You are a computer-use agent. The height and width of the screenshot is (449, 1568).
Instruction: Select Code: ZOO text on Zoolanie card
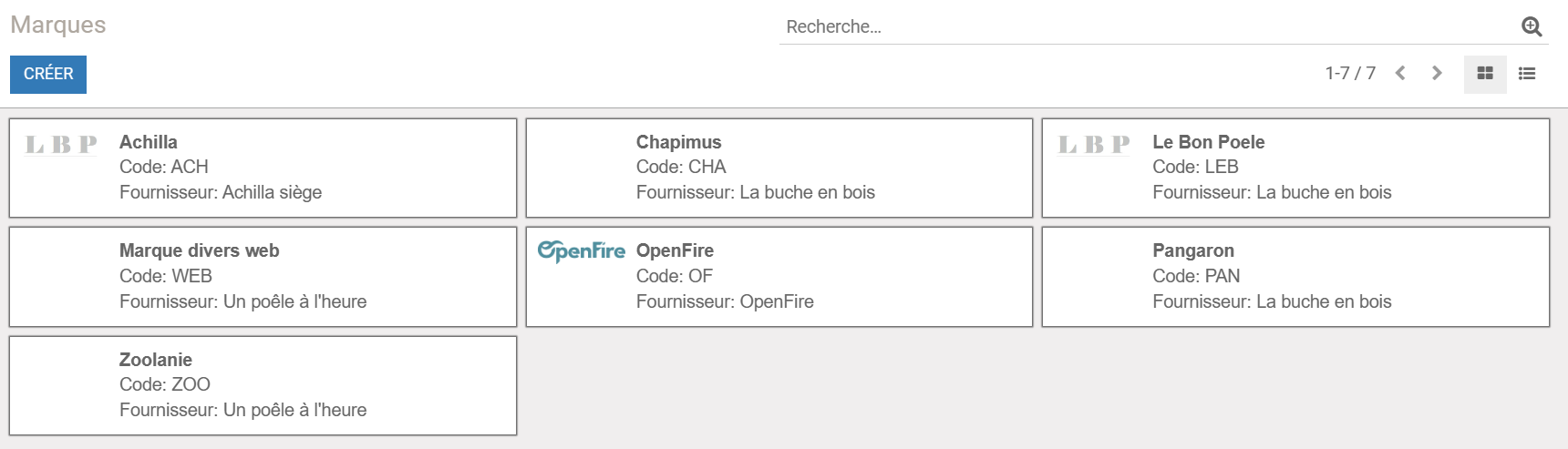pos(165,384)
